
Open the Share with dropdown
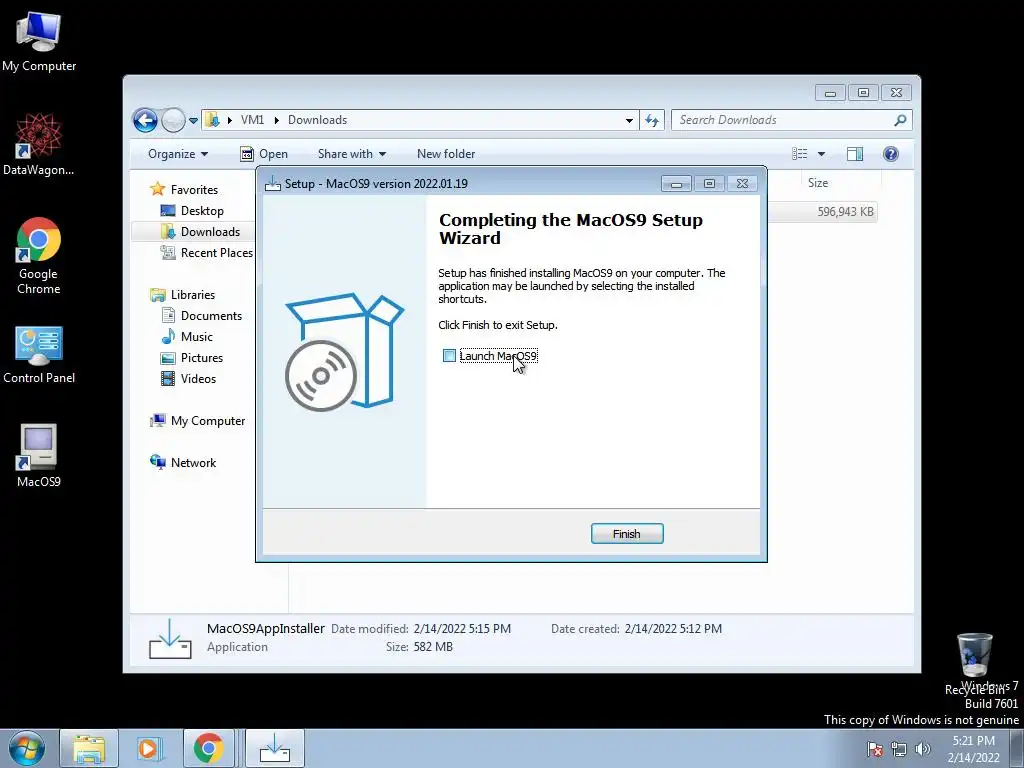351,154
